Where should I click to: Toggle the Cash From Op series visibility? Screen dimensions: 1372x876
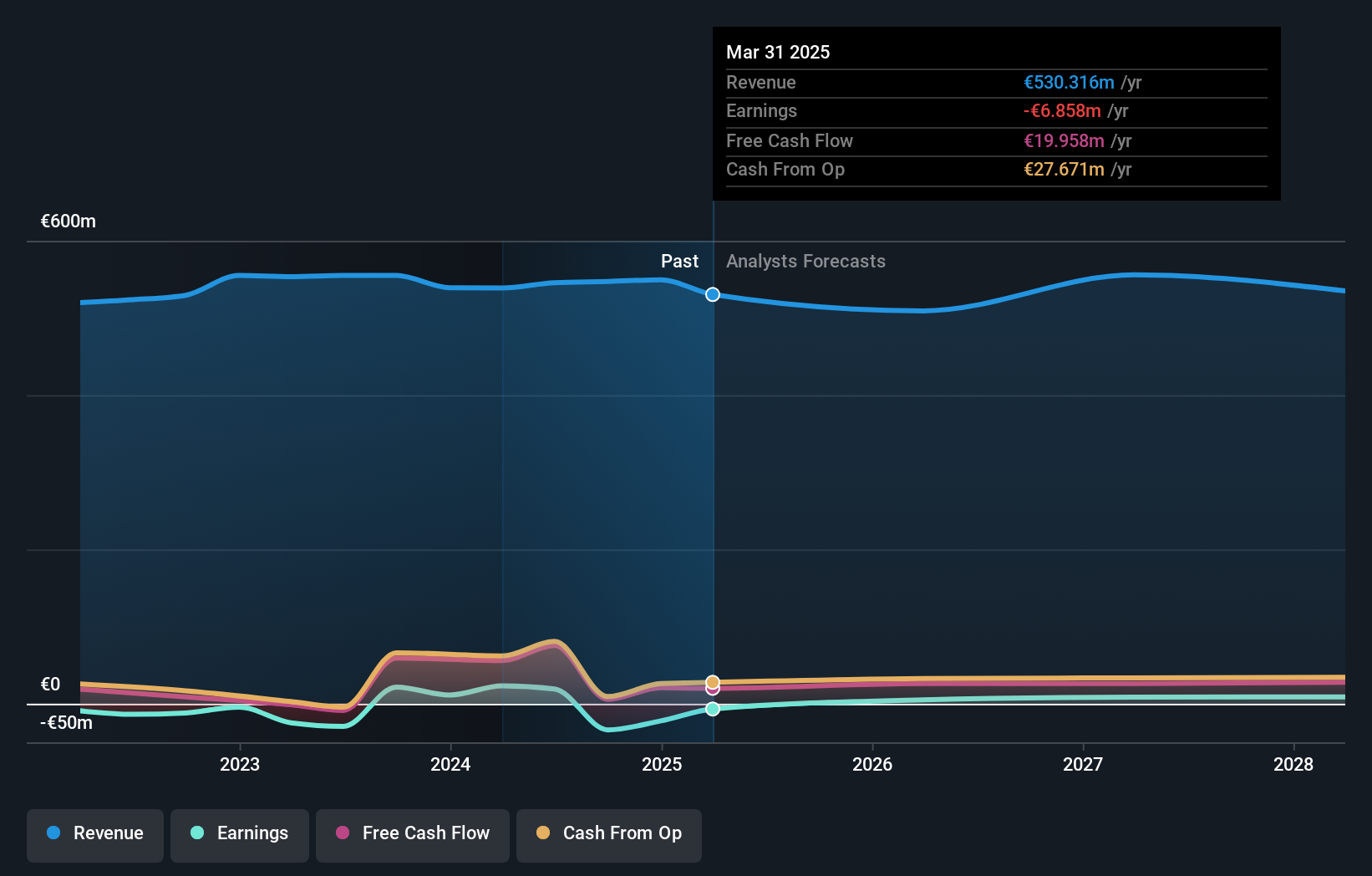click(608, 833)
